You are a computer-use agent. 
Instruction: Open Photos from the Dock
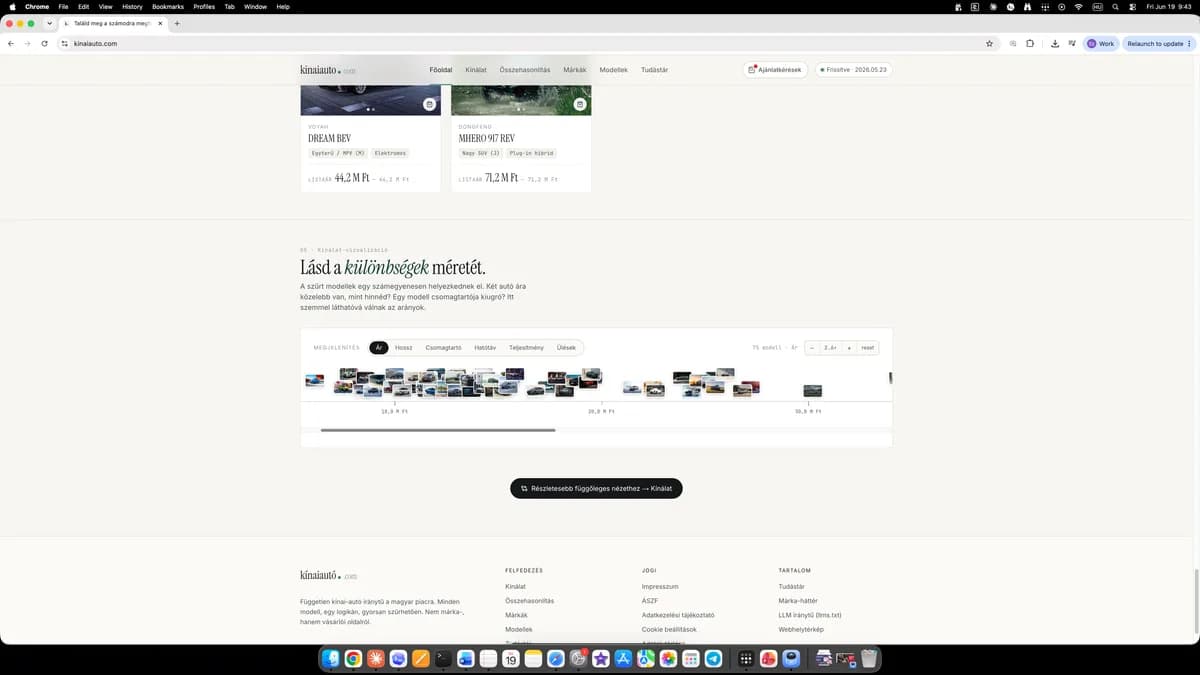coord(668,659)
